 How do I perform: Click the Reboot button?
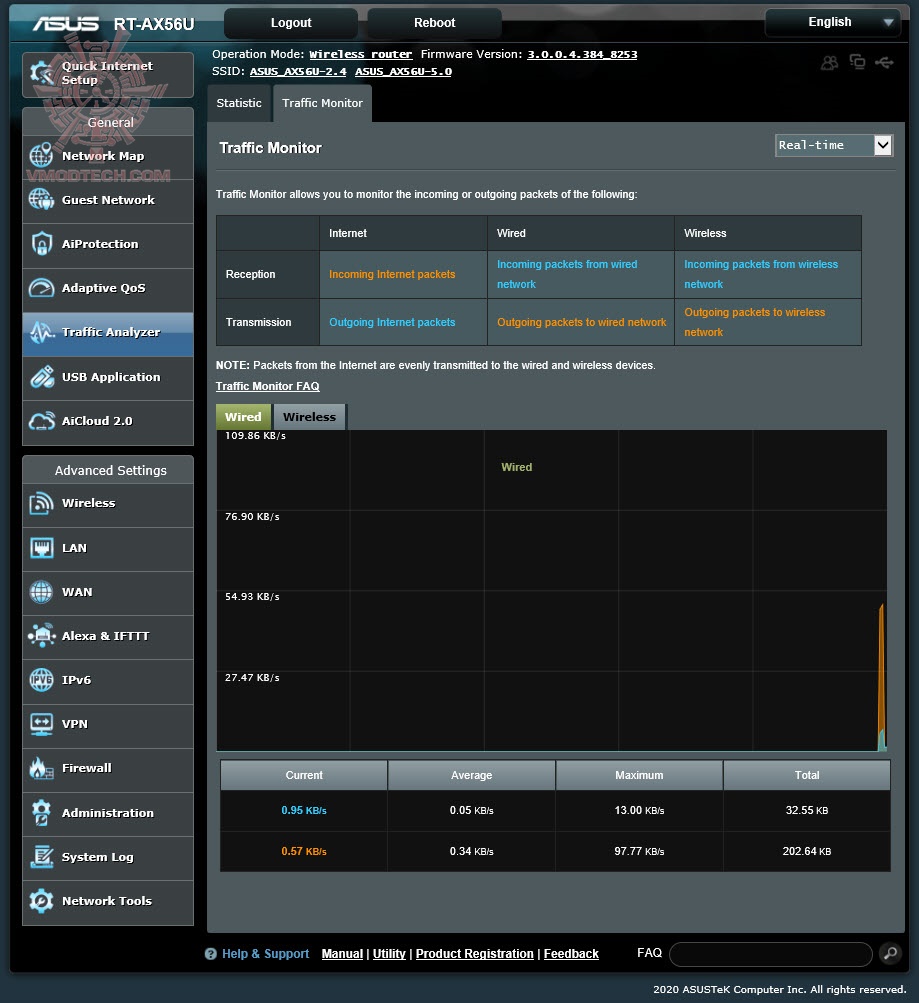433,22
